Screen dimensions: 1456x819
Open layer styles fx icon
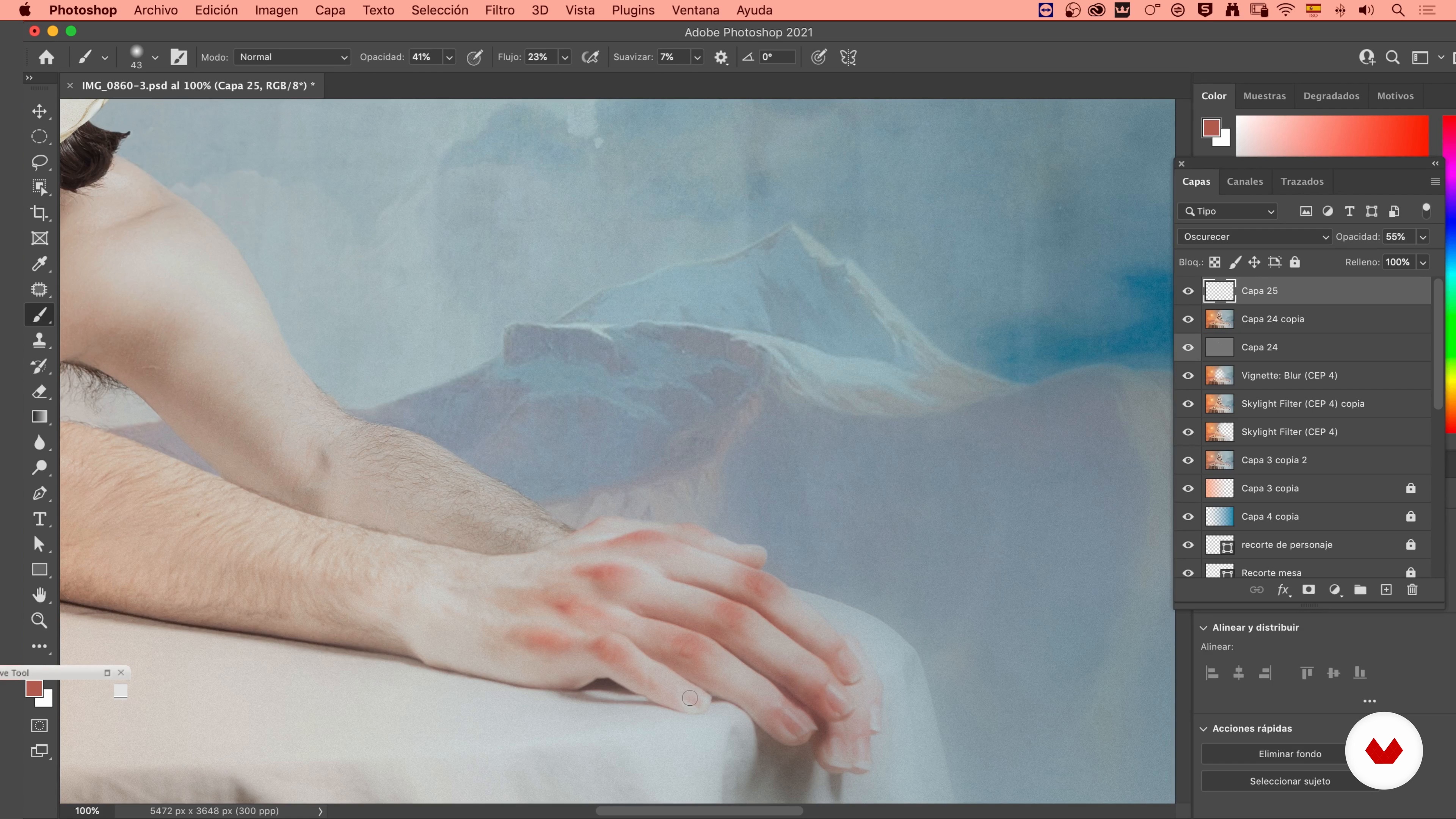pyautogui.click(x=1283, y=590)
